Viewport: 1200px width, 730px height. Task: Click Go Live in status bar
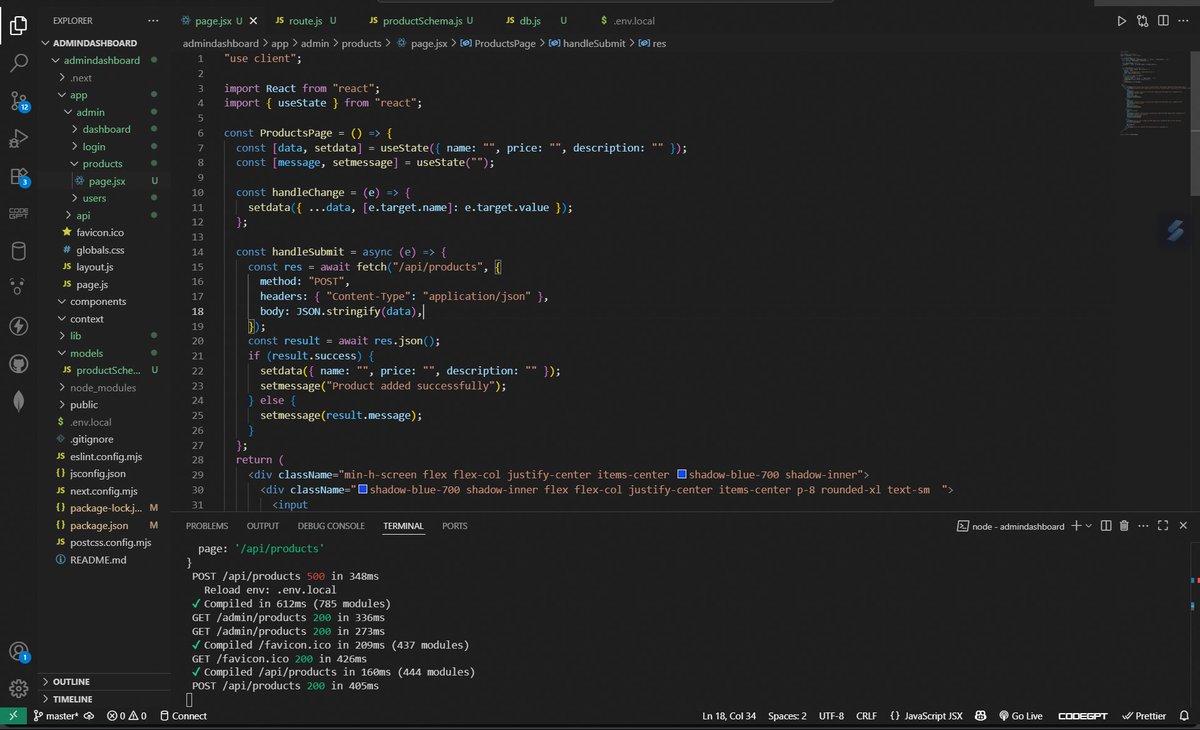1020,716
